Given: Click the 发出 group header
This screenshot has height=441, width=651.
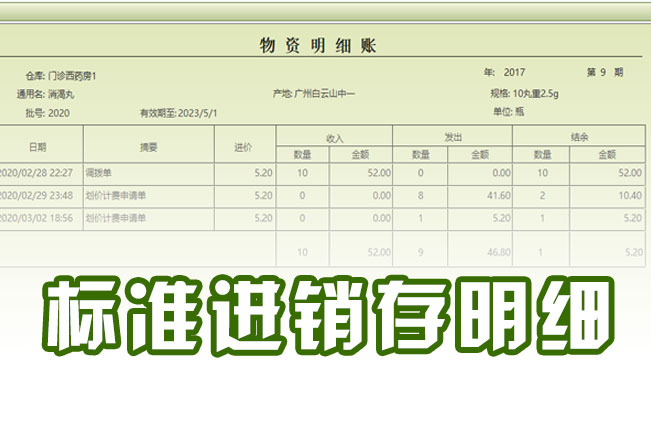Looking at the screenshot, I should click(452, 137).
